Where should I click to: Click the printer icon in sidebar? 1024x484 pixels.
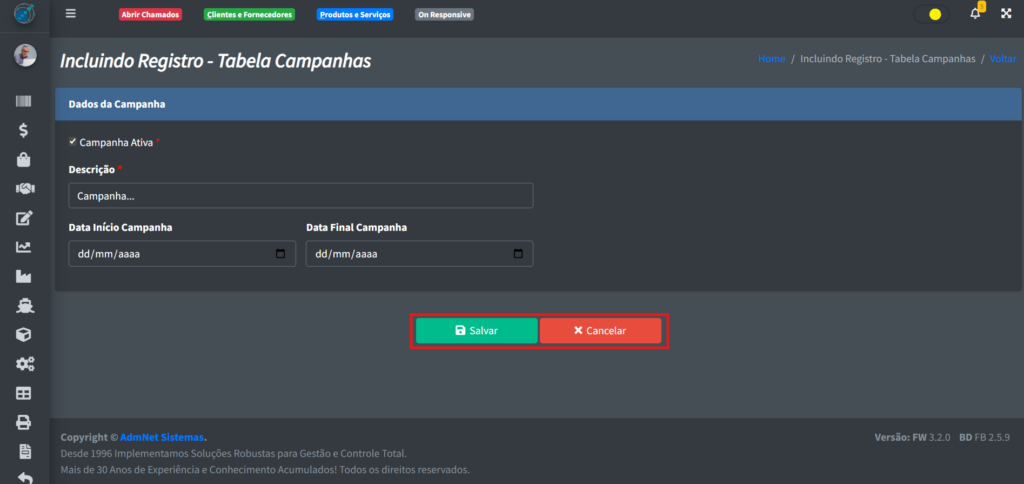(x=24, y=422)
